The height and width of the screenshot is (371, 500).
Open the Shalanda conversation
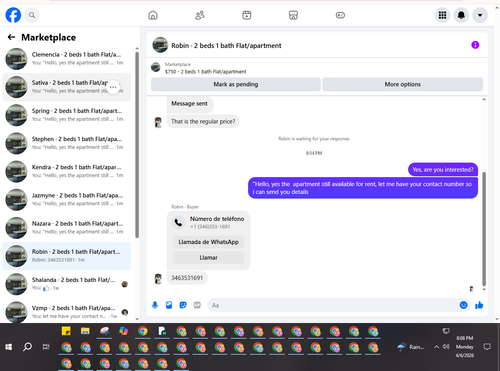[67, 284]
